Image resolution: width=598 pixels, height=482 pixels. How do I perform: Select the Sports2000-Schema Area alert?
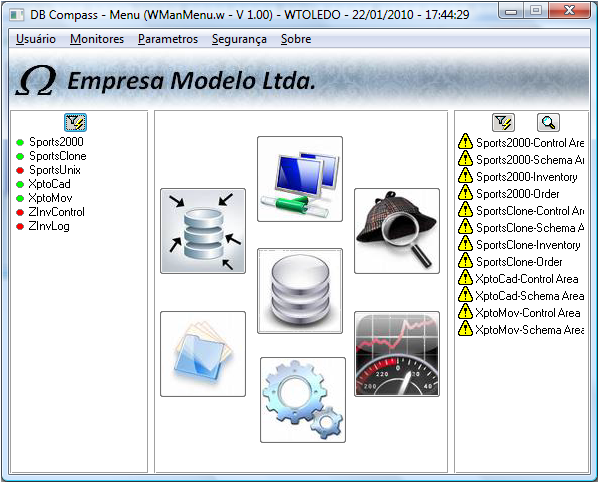(x=530, y=160)
